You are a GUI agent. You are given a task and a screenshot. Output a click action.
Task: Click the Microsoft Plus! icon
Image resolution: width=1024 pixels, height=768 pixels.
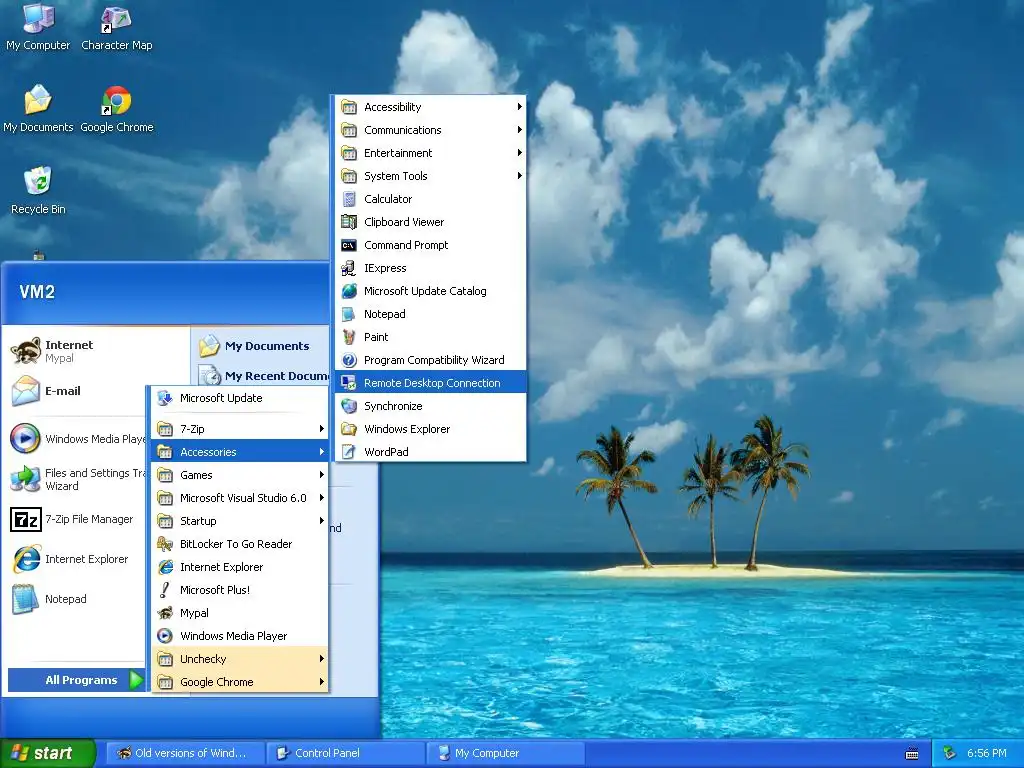pos(165,590)
